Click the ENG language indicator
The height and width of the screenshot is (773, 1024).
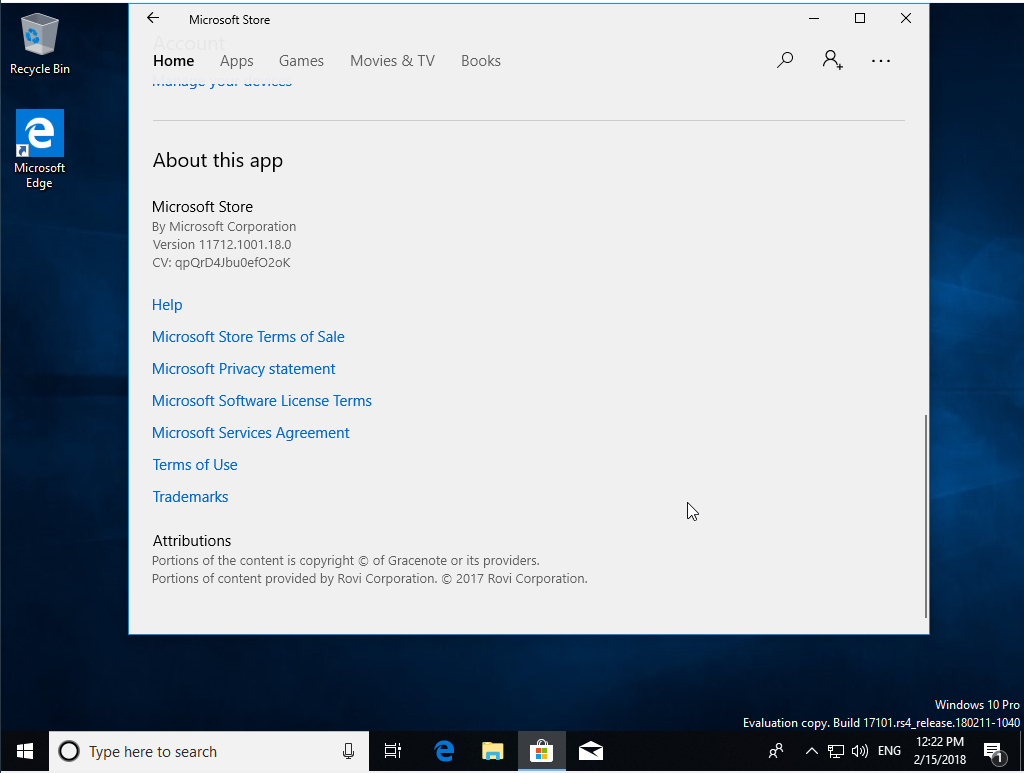889,751
